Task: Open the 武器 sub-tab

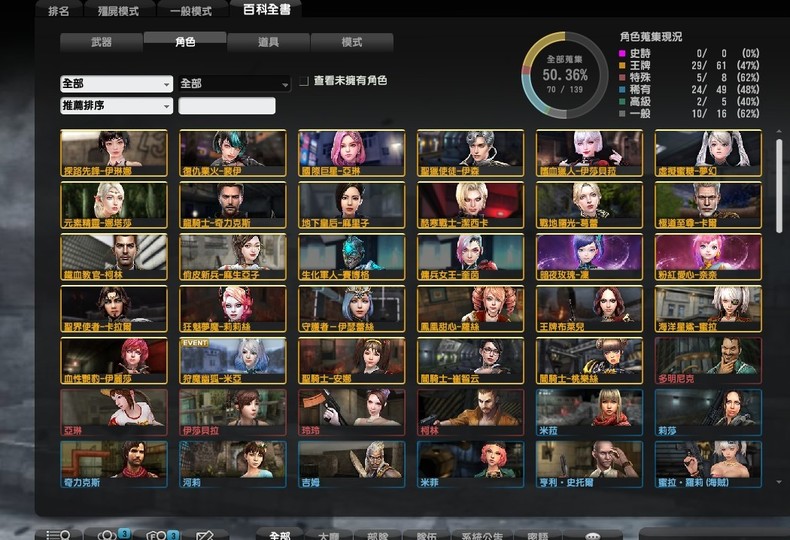Action: 101,42
